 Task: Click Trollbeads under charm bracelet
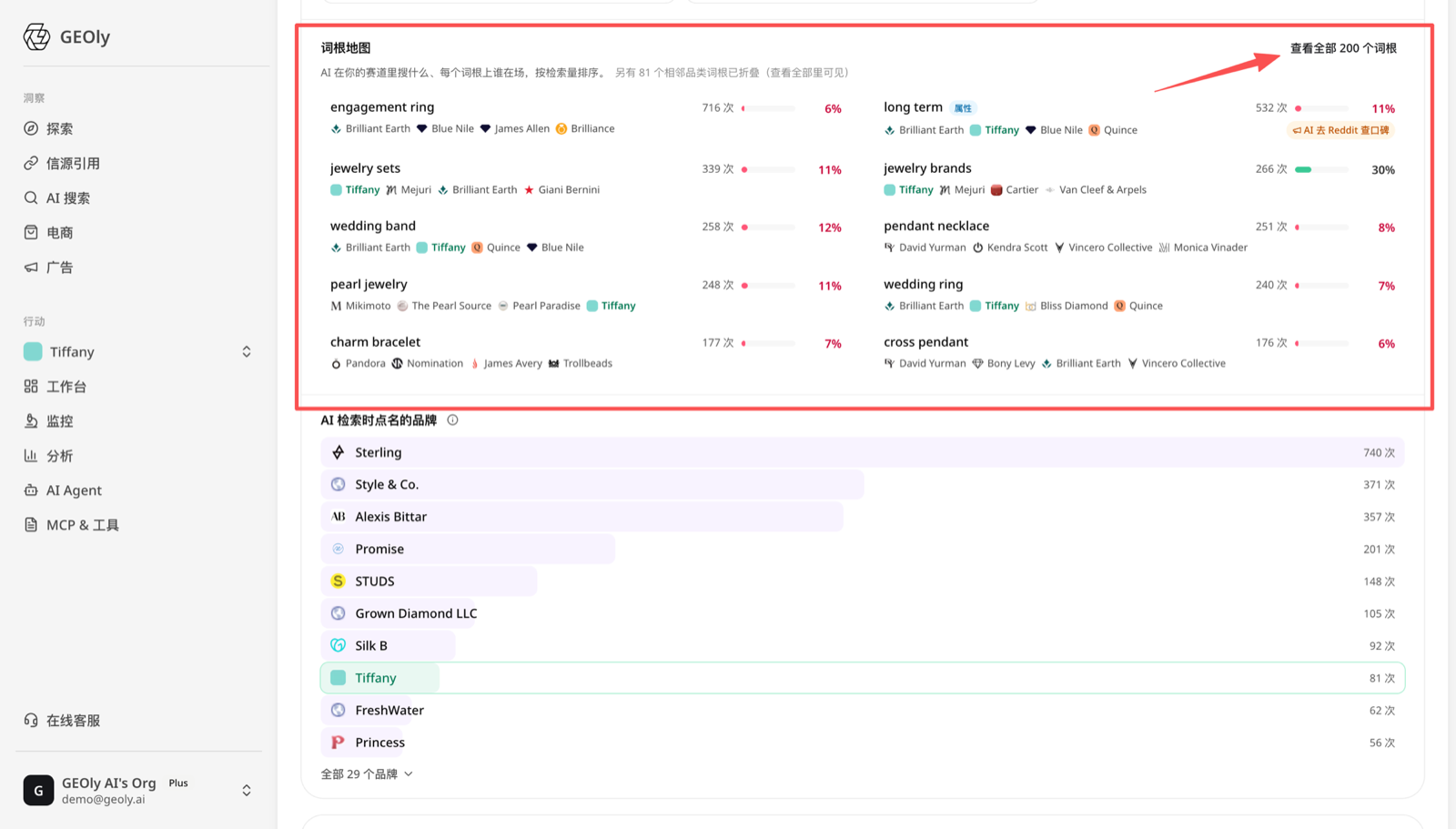point(580,363)
